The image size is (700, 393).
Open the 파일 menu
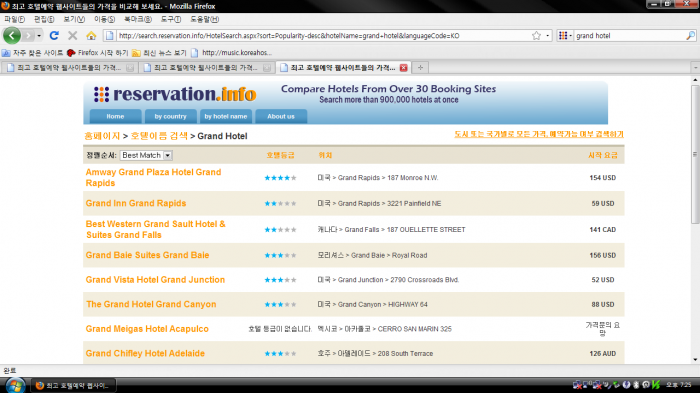click(x=14, y=19)
